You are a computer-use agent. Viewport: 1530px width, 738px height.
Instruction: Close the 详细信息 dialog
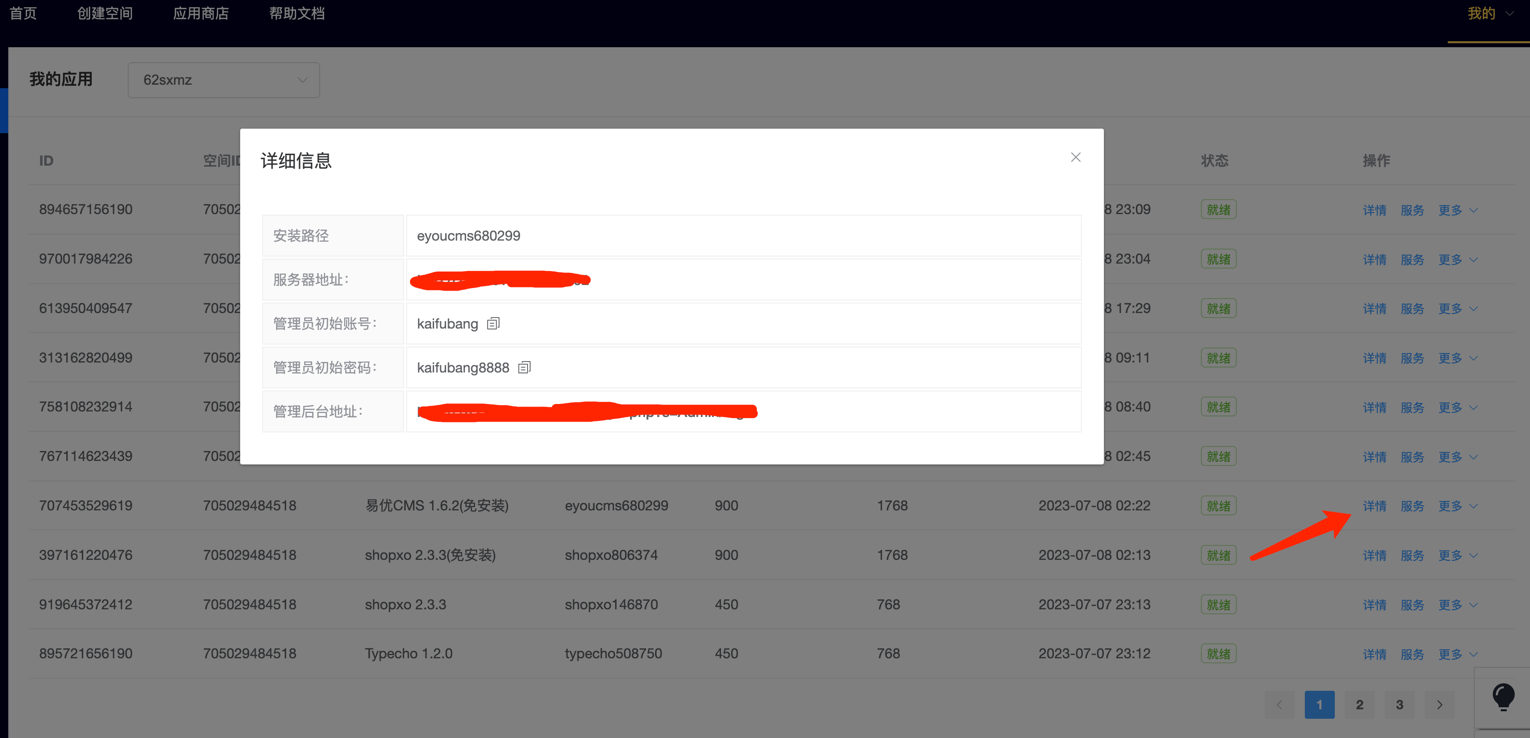(x=1076, y=157)
